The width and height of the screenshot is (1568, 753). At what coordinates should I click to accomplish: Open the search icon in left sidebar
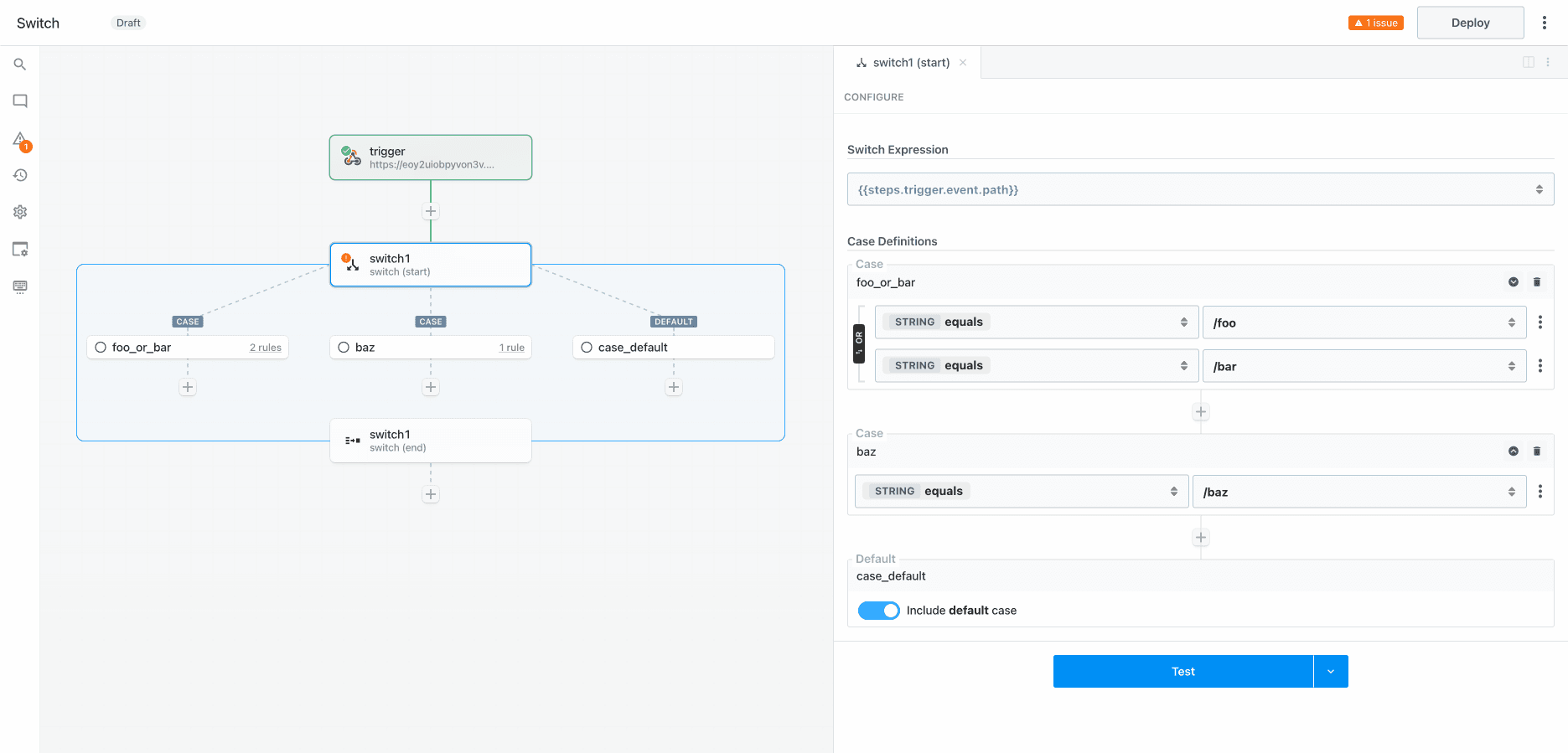(x=20, y=64)
